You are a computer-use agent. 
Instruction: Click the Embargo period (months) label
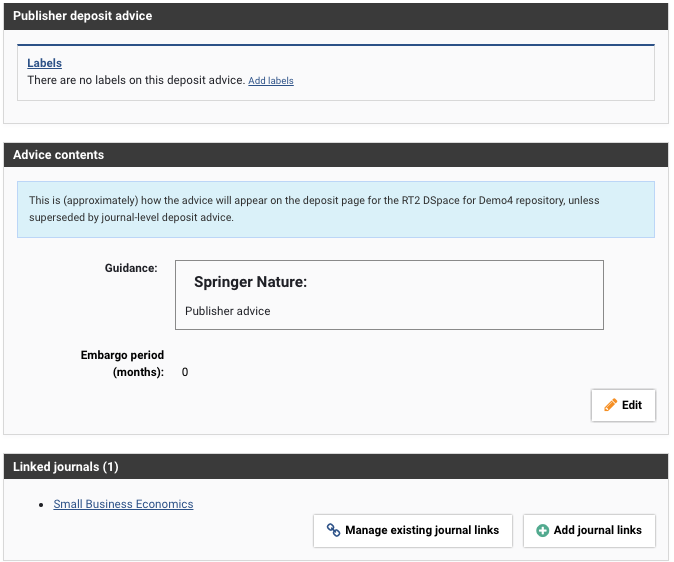(x=122, y=363)
